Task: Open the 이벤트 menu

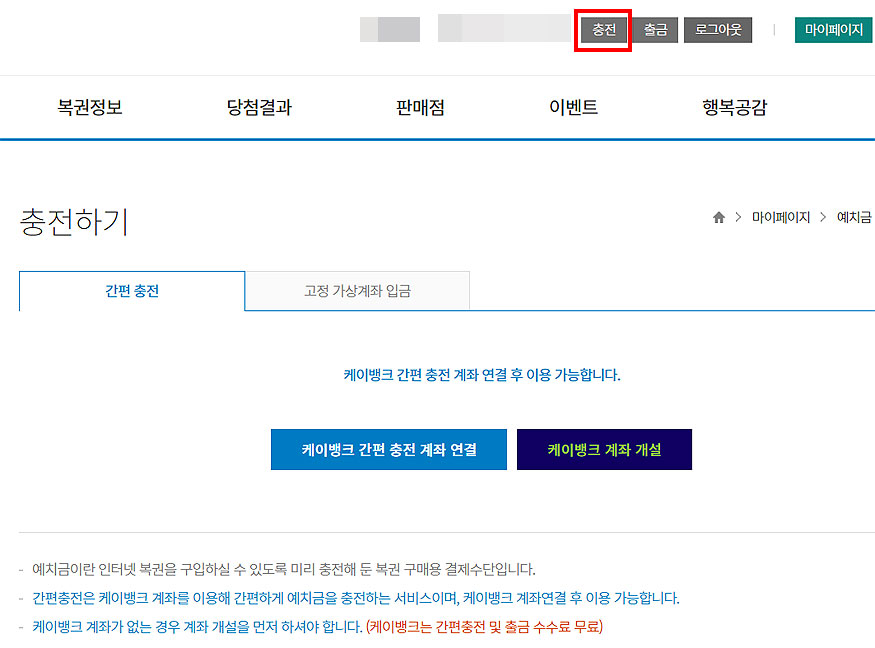Action: (x=573, y=107)
